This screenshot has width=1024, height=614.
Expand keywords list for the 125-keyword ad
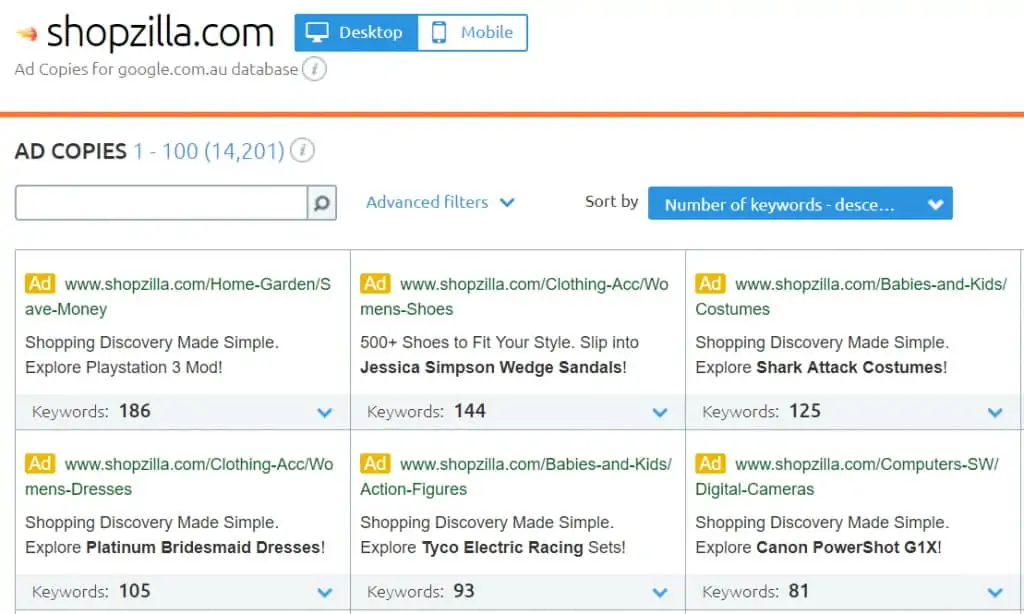pos(995,412)
